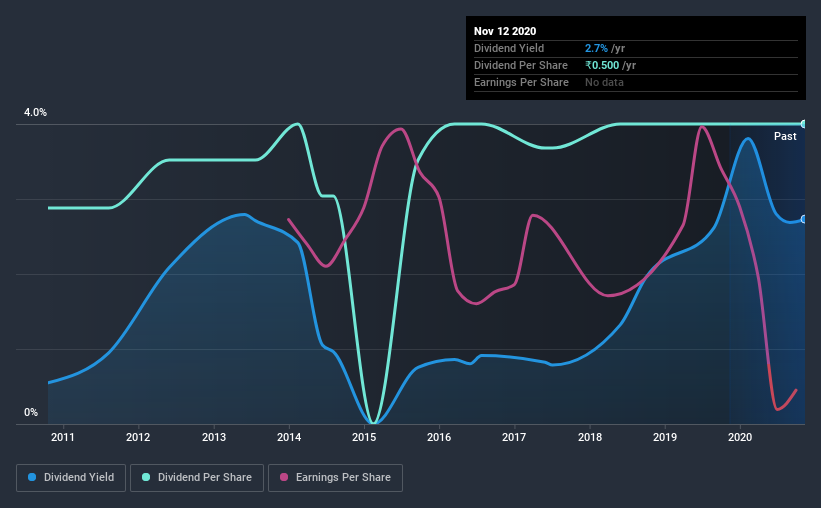The width and height of the screenshot is (821, 508).
Task: Click the Dividend Yield endpoint marker
Action: point(803,219)
